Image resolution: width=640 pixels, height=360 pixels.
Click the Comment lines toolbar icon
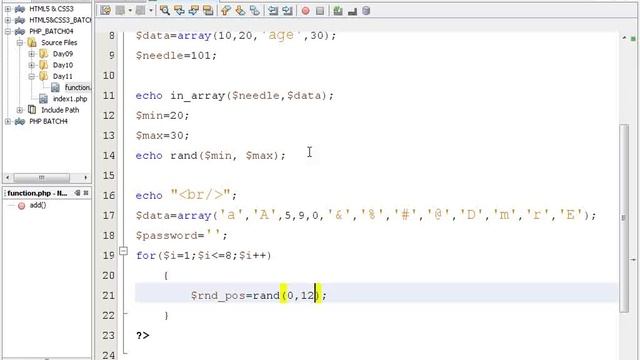click(x=338, y=11)
